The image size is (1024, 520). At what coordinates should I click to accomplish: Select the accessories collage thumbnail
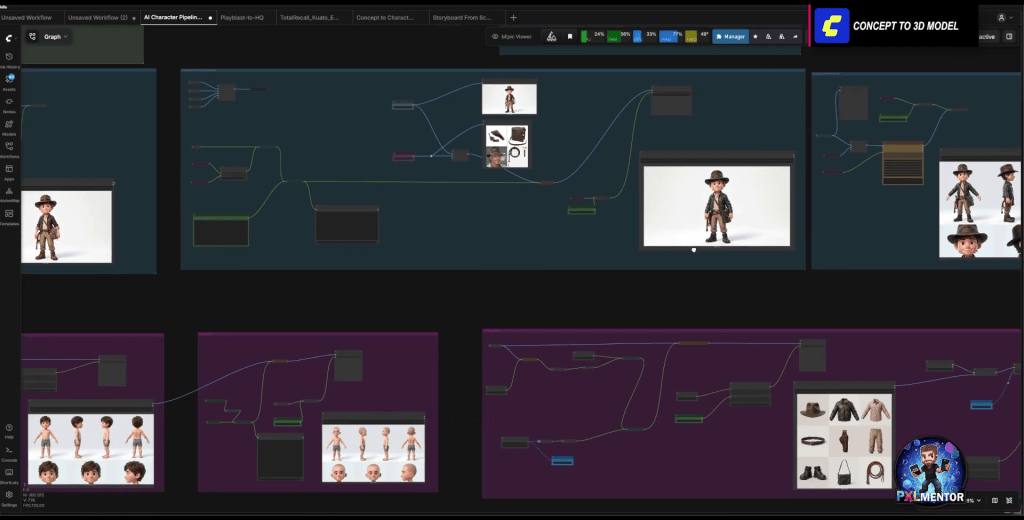click(x=507, y=146)
